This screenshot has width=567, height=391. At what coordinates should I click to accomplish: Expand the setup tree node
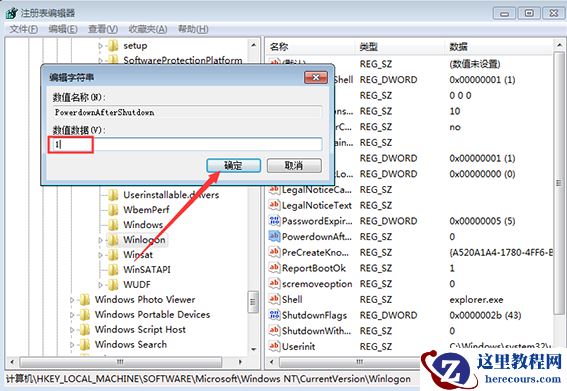tap(101, 46)
